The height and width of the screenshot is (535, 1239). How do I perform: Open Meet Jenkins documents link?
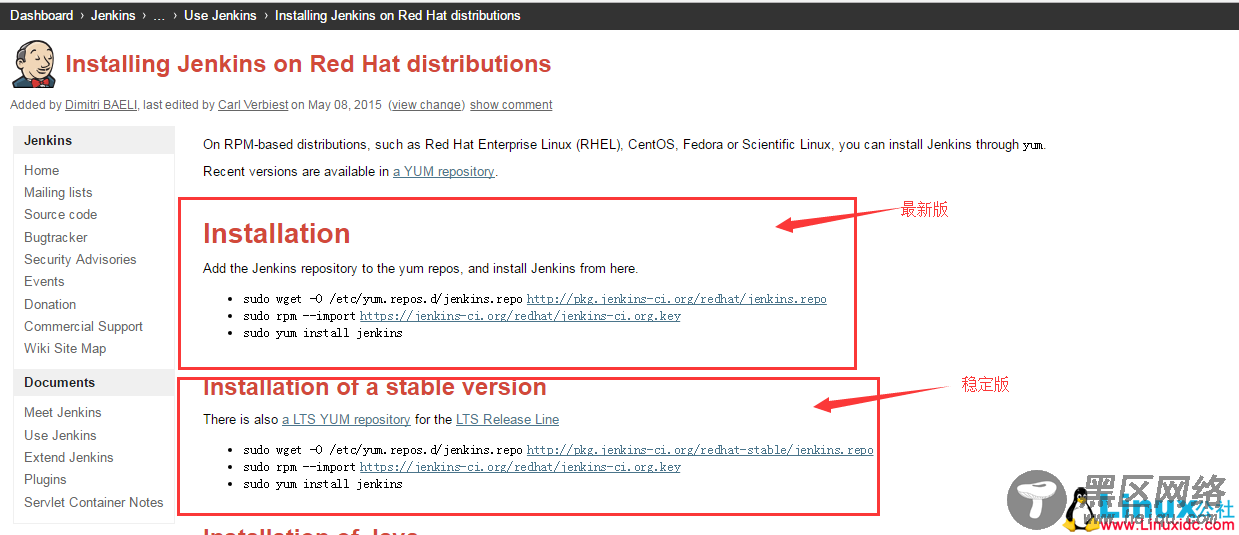(x=63, y=412)
